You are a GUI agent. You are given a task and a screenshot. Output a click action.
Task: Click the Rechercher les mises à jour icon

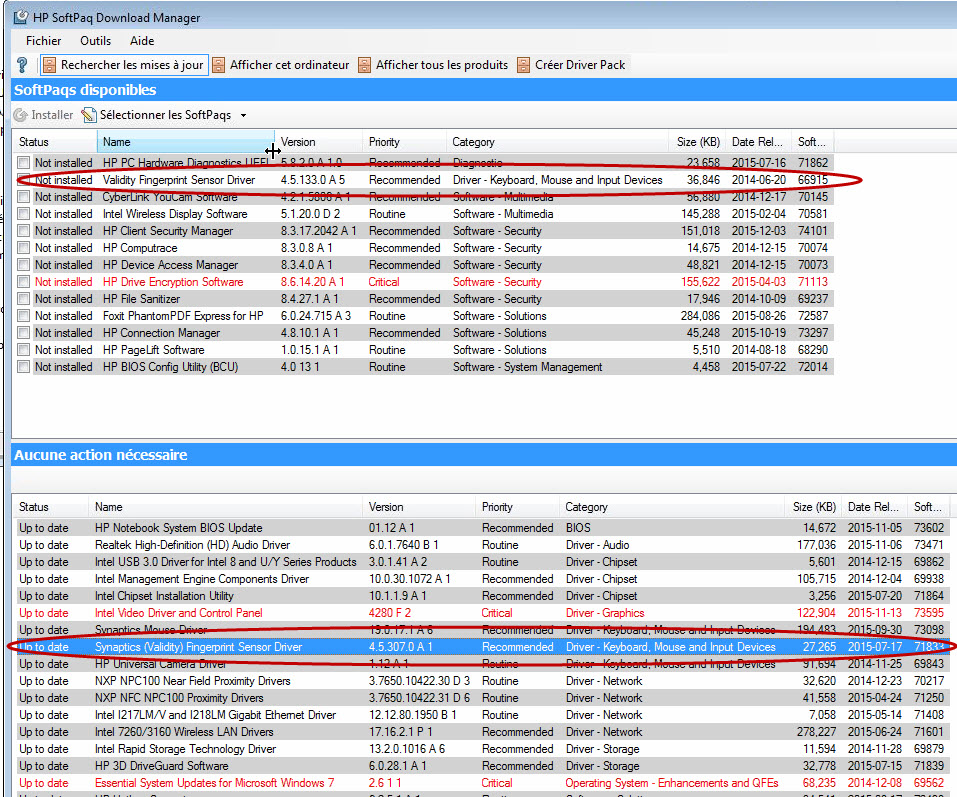pos(49,65)
